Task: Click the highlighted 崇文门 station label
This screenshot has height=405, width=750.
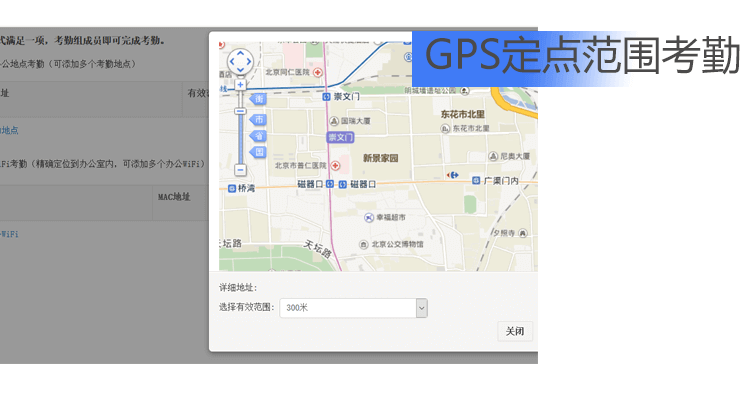Action: click(x=340, y=137)
